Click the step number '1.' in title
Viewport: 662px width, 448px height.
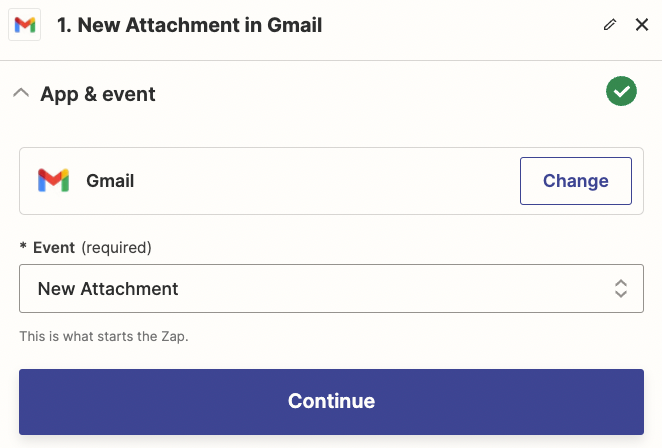coord(65,25)
